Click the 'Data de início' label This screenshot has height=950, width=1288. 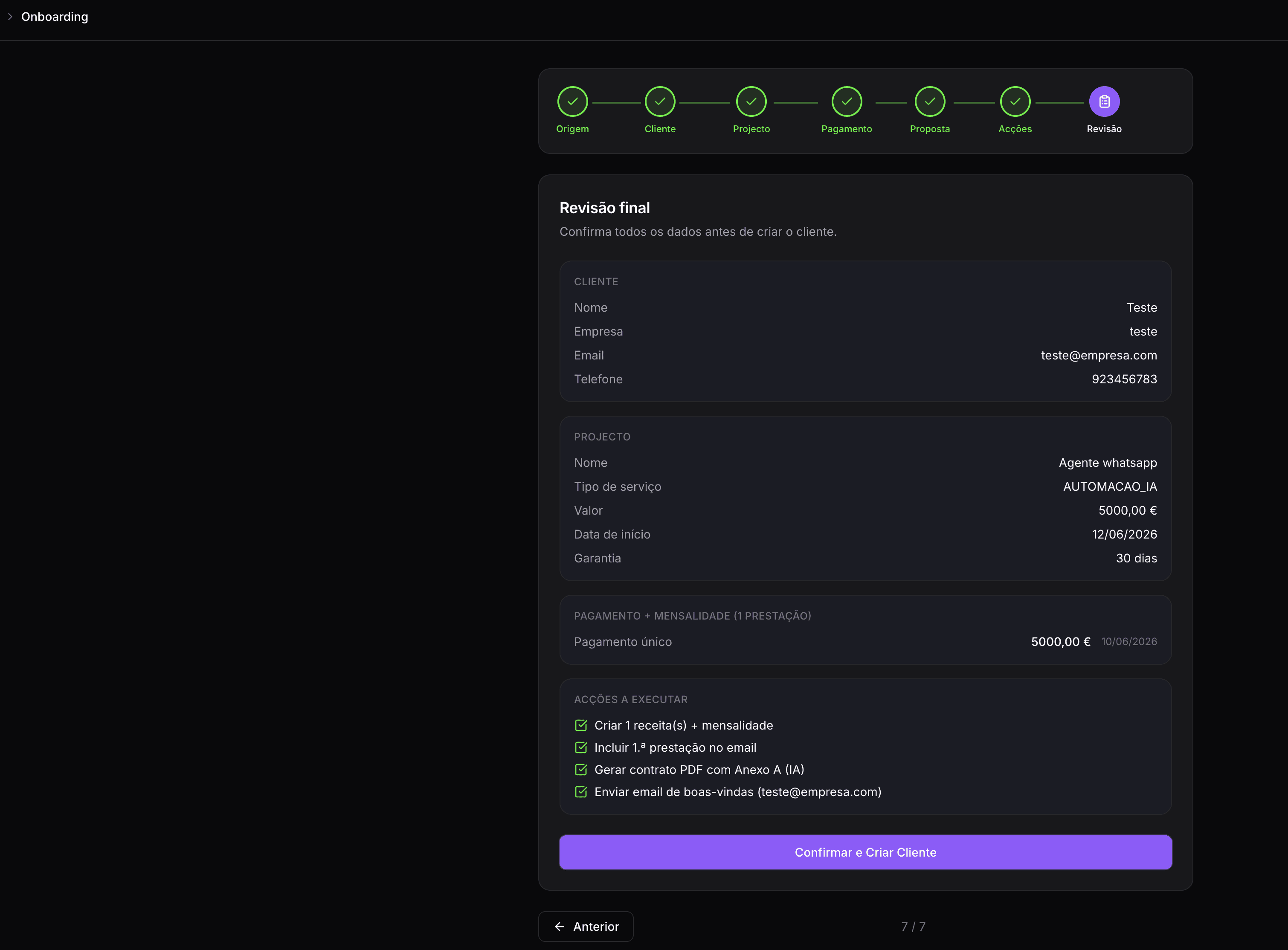point(612,534)
